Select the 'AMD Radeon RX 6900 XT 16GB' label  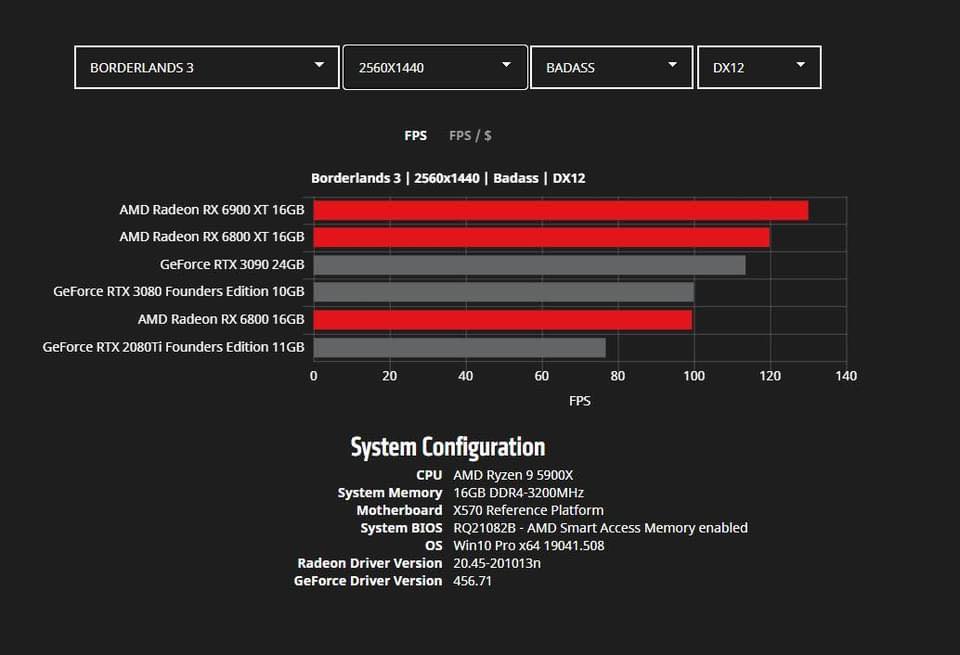point(212,210)
